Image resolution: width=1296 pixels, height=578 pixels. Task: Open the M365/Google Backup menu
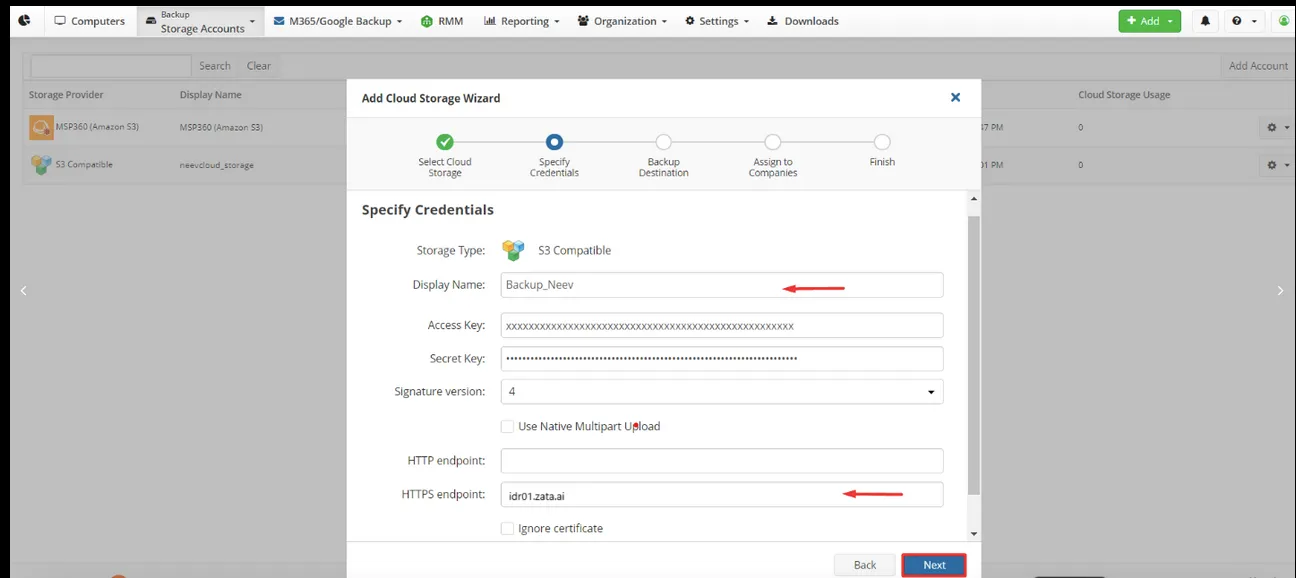tap(338, 21)
